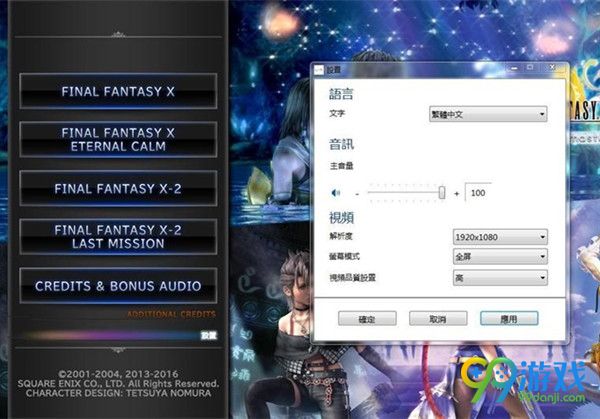
Task: Click the ADDITIONAL CREDITS link
Action: click(171, 314)
